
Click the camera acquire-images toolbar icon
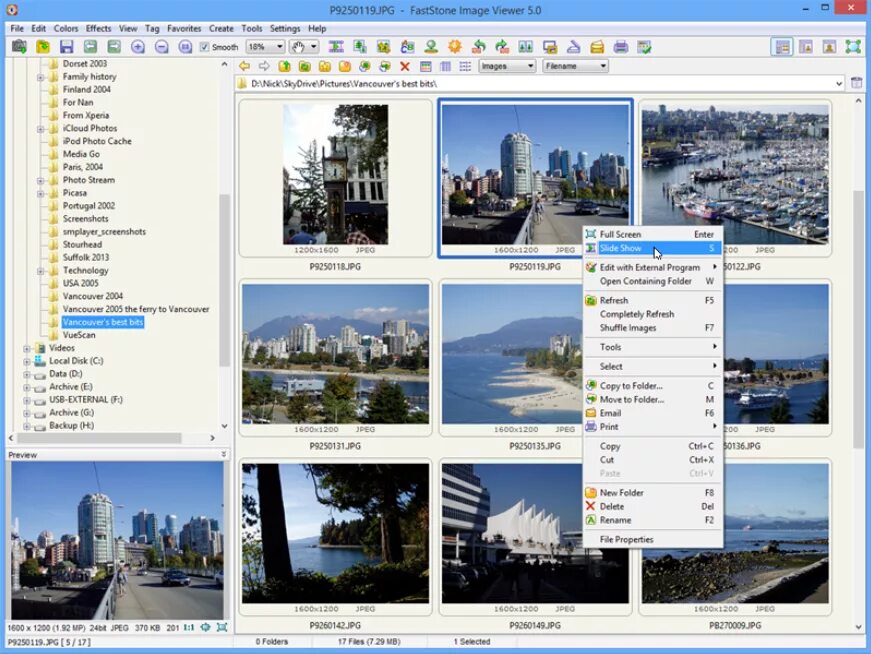pos(19,47)
